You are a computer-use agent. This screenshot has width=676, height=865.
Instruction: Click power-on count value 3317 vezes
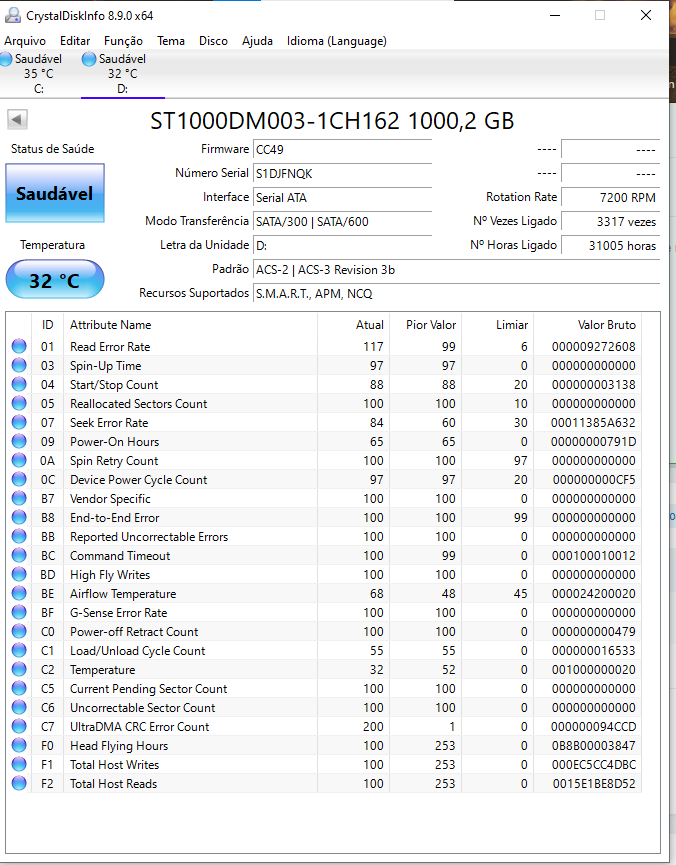tap(610, 222)
